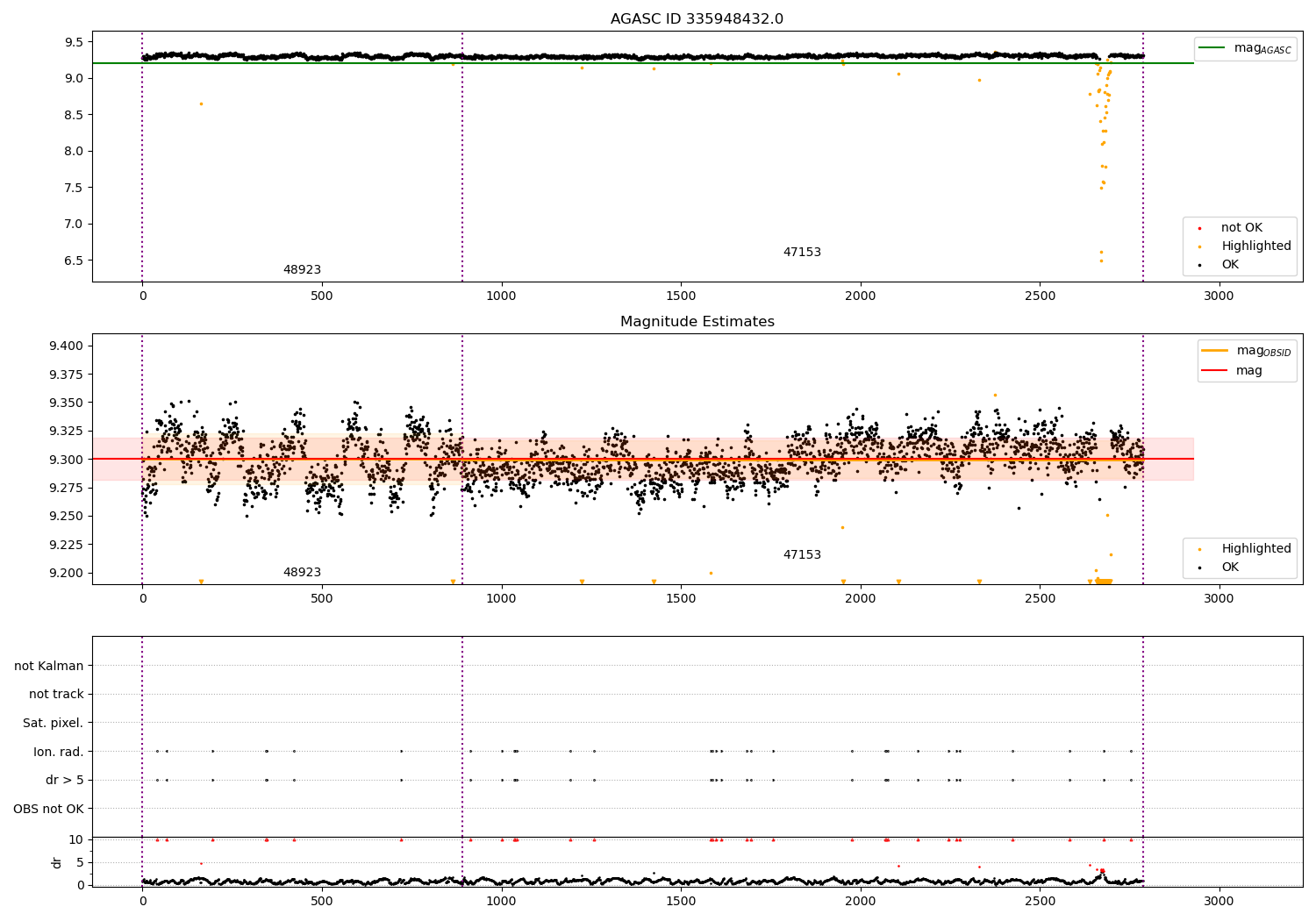Viewport: 1316px width, 921px height.
Task: Click the 8.5 tick on the top plot
Action: 73,115
